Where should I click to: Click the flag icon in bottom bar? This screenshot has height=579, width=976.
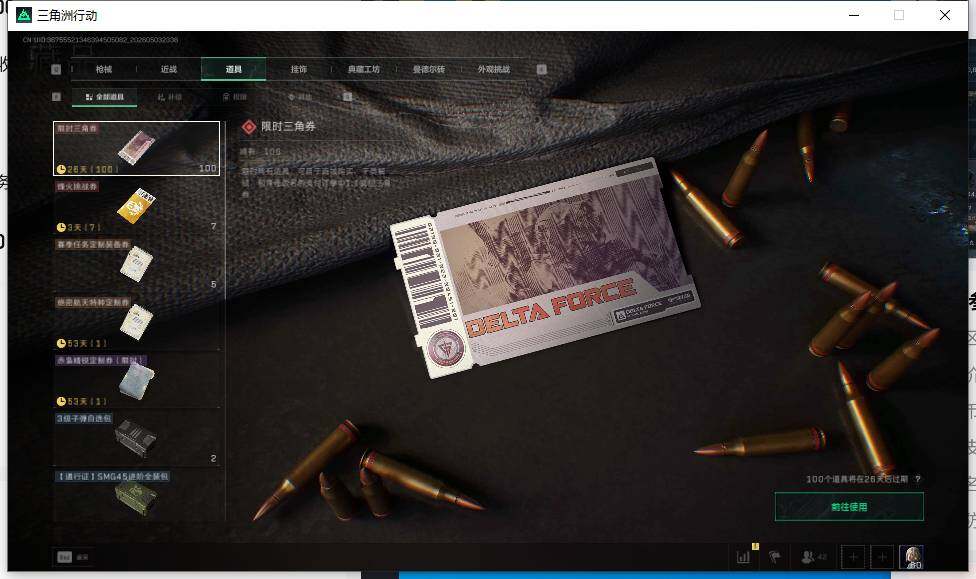tap(774, 557)
